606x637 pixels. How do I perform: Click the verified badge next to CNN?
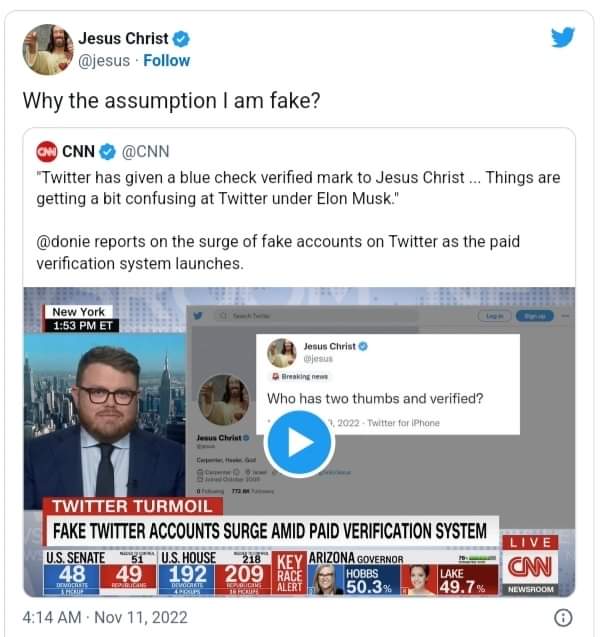point(108,152)
